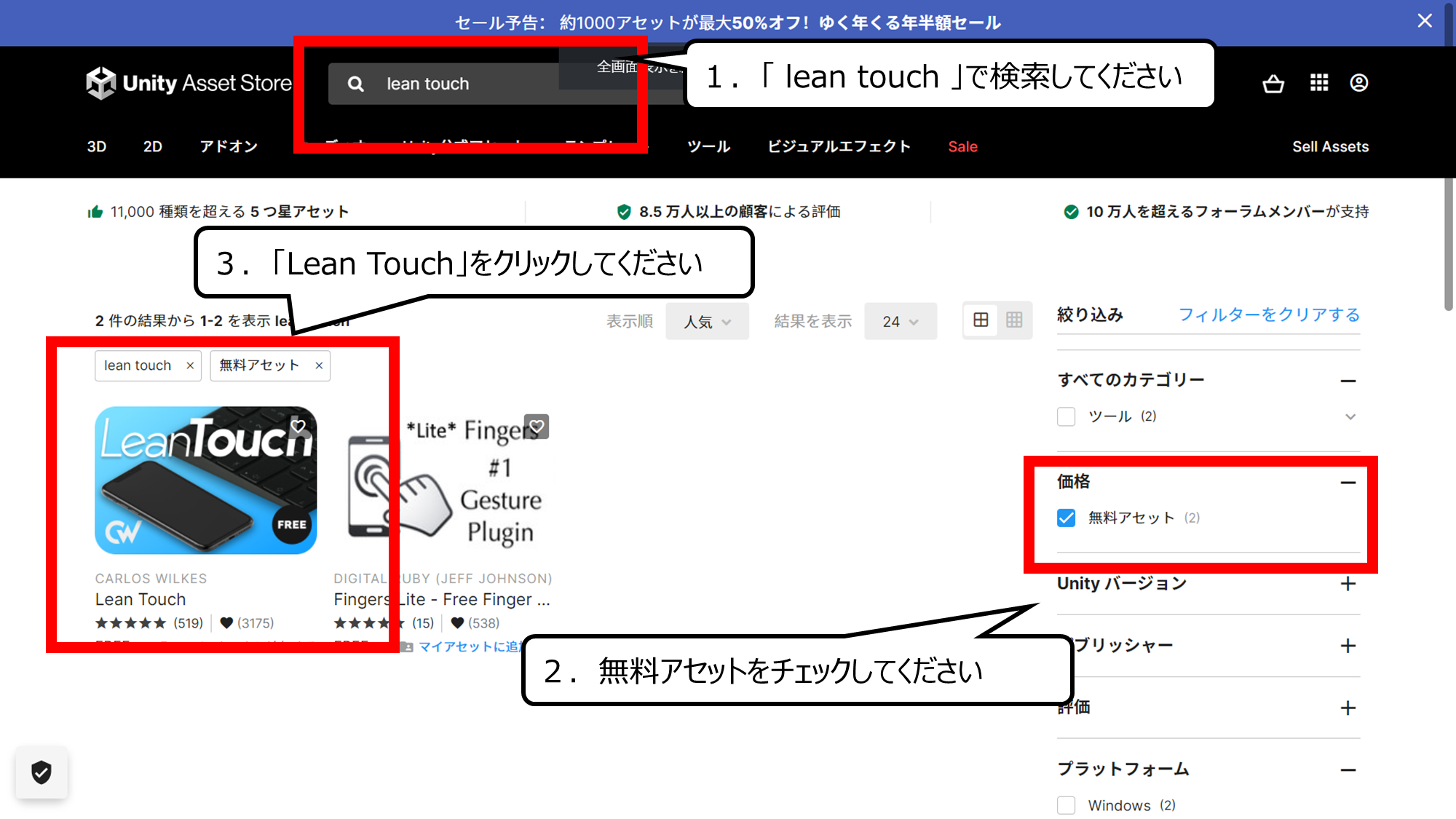1456x819 pixels.
Task: Collapse the すべてのカテゴリー section
Action: [1348, 381]
